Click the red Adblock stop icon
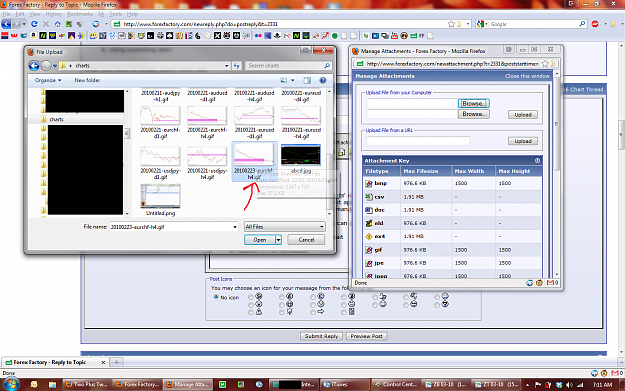This screenshot has height=391, width=625. (595, 24)
